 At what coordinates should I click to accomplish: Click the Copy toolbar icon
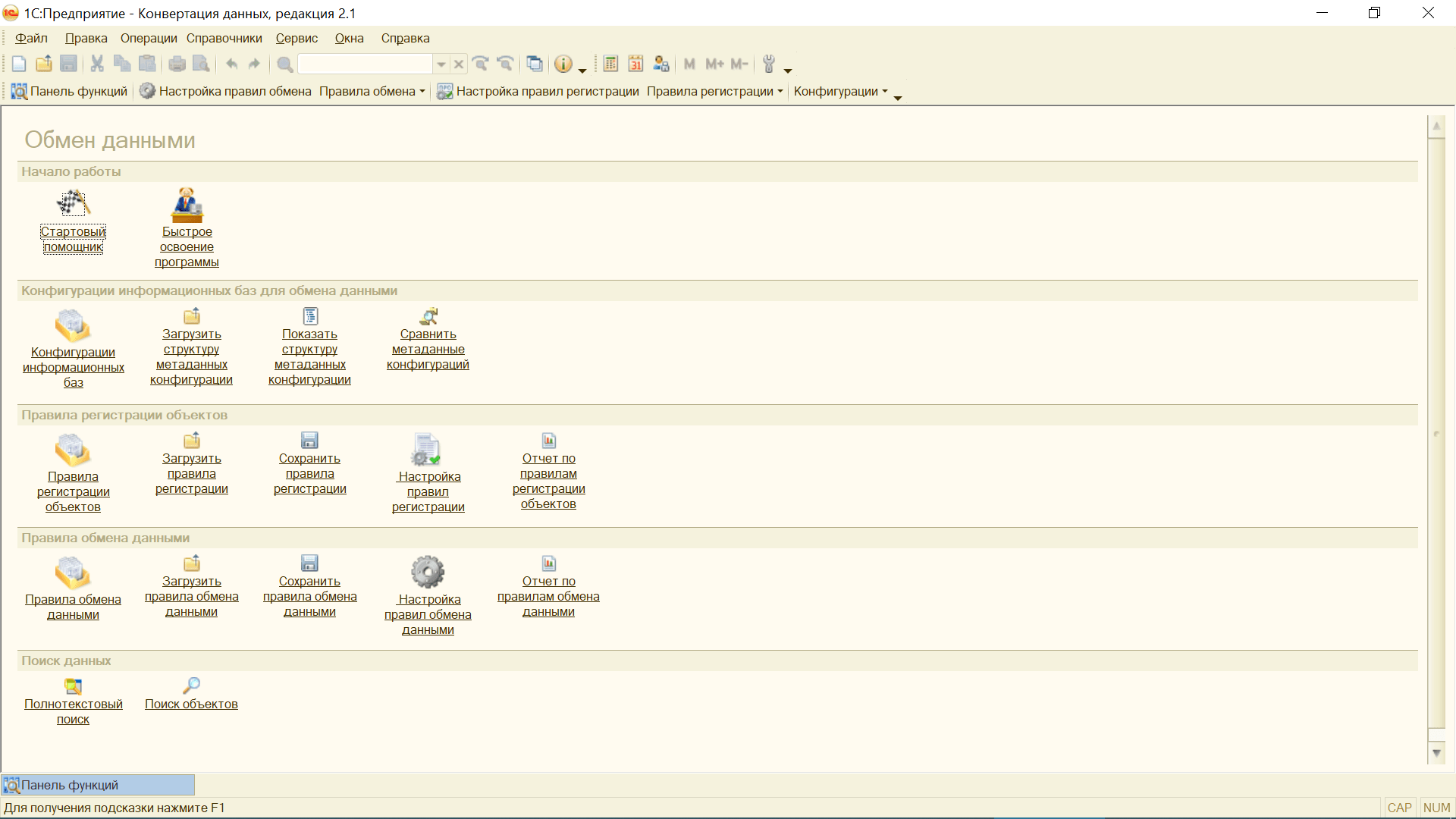click(122, 64)
